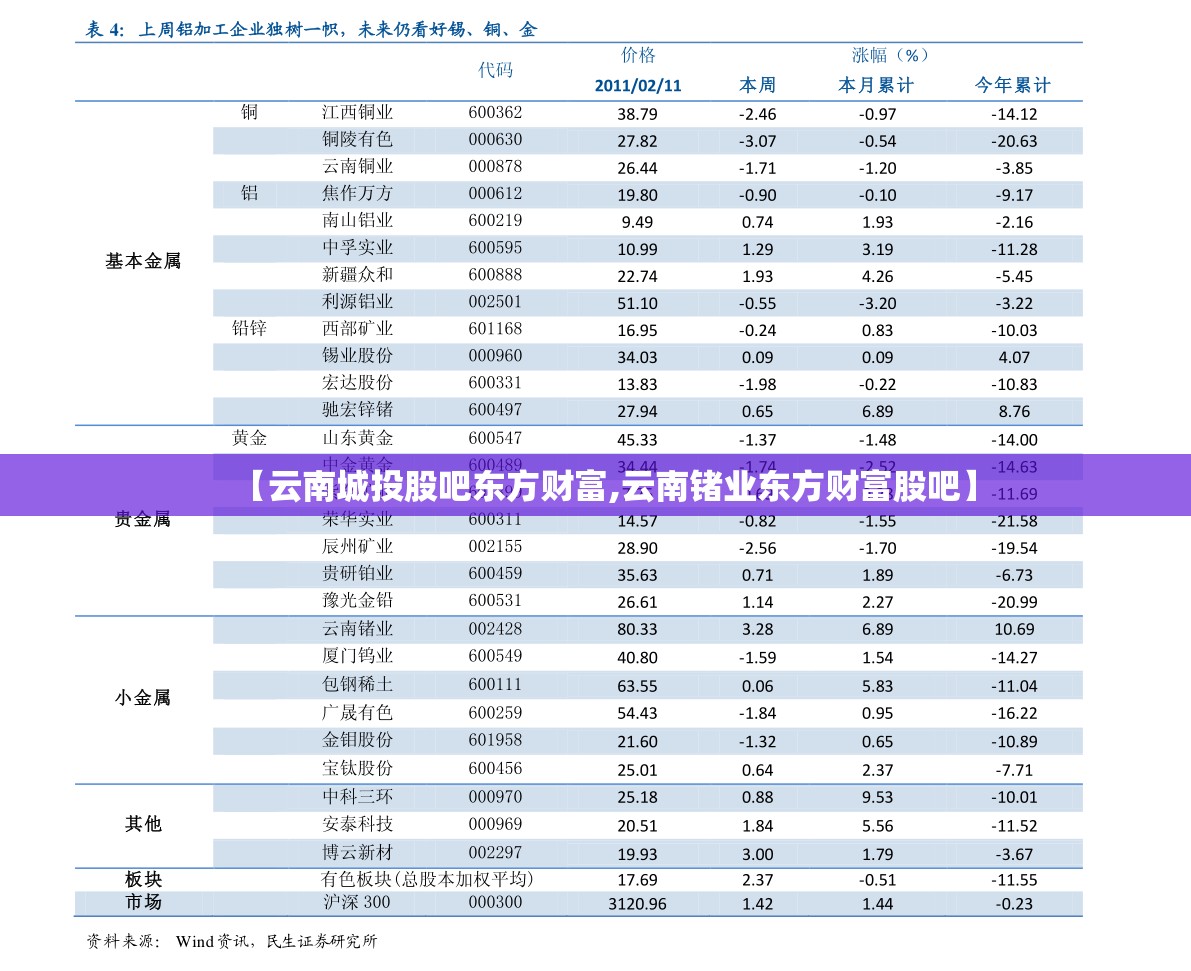Select the 辰州矿业 cell

[357, 546]
